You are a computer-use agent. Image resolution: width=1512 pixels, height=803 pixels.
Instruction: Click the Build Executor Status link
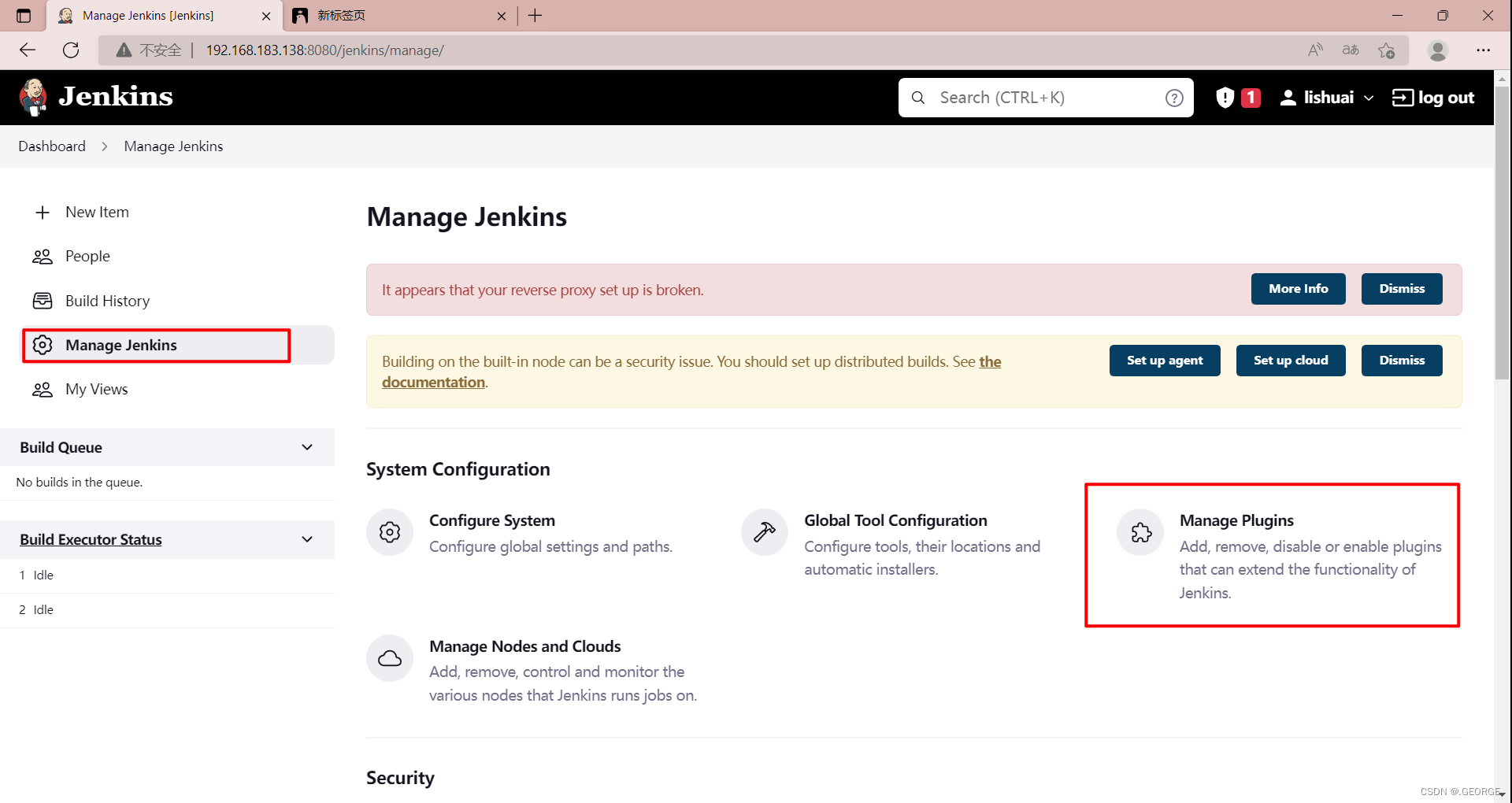pos(91,539)
